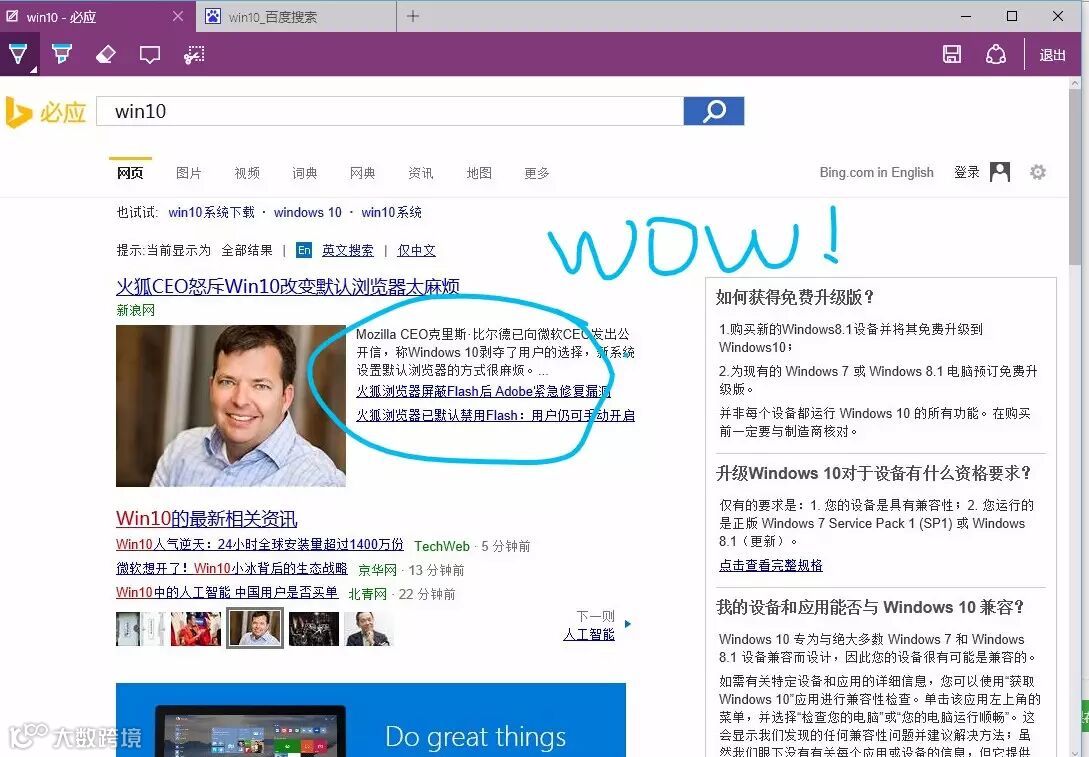The height and width of the screenshot is (757, 1089).
Task: Select the 资讯 search category
Action: 421,173
